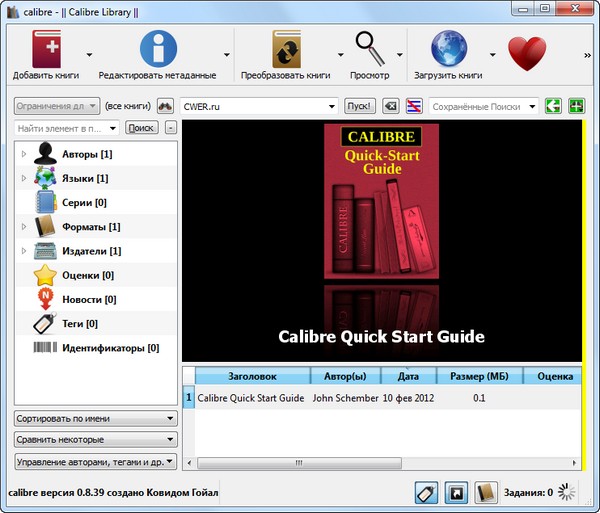Expand the Publishers [1] tree node
600x513 pixels.
pyautogui.click(x=24, y=251)
